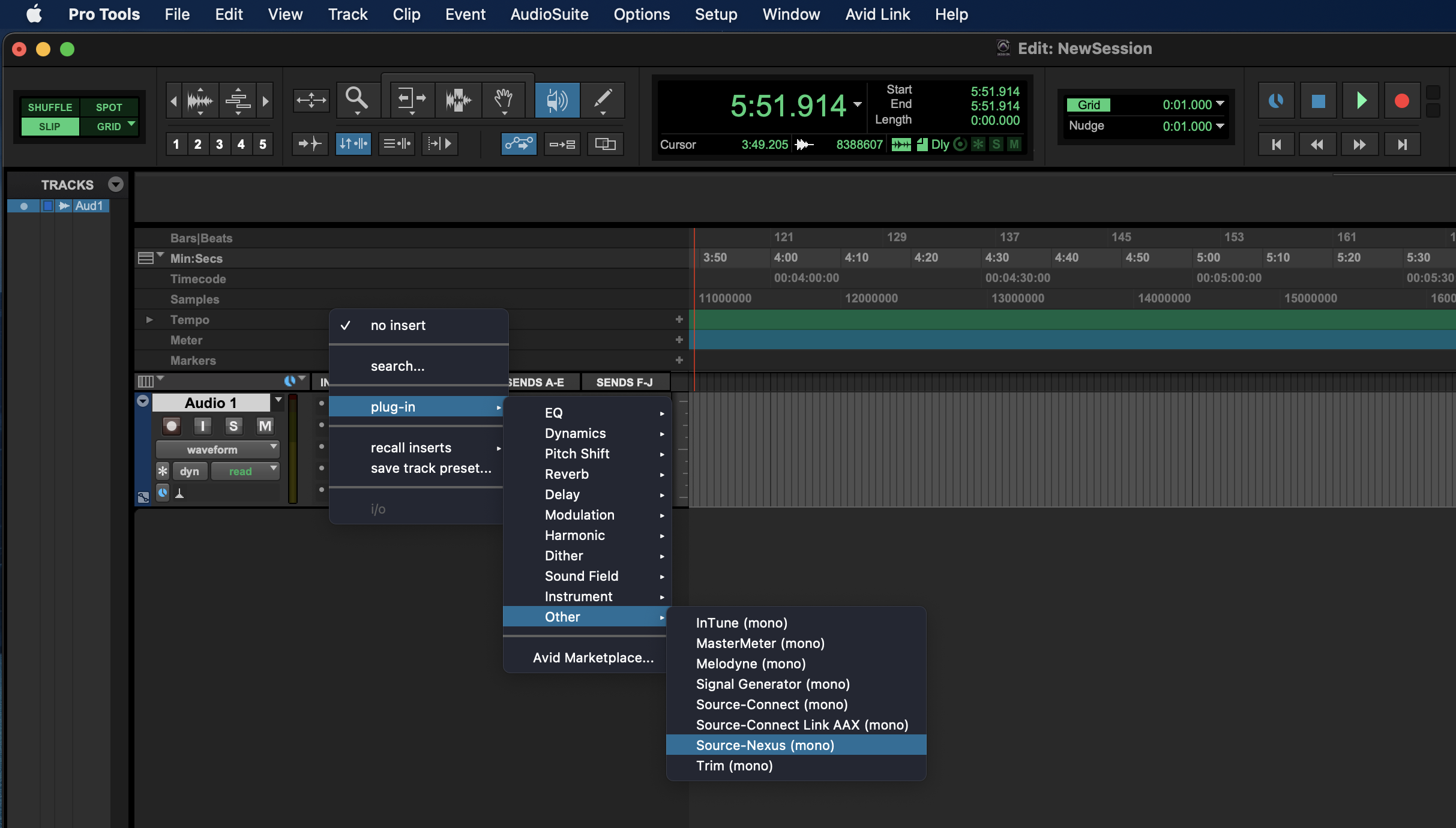Click the Return to Zero button
Viewport: 1456px width, 828px height.
click(x=1276, y=144)
